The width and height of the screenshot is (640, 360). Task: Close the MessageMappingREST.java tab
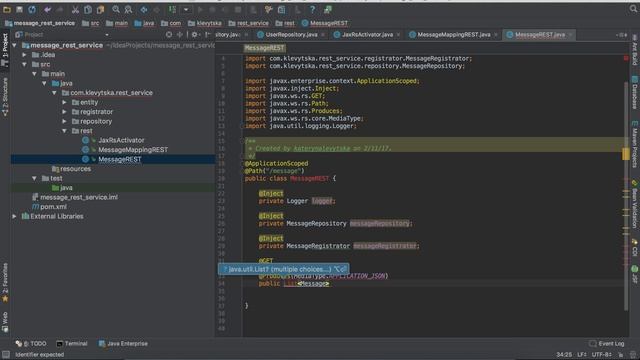(x=496, y=35)
